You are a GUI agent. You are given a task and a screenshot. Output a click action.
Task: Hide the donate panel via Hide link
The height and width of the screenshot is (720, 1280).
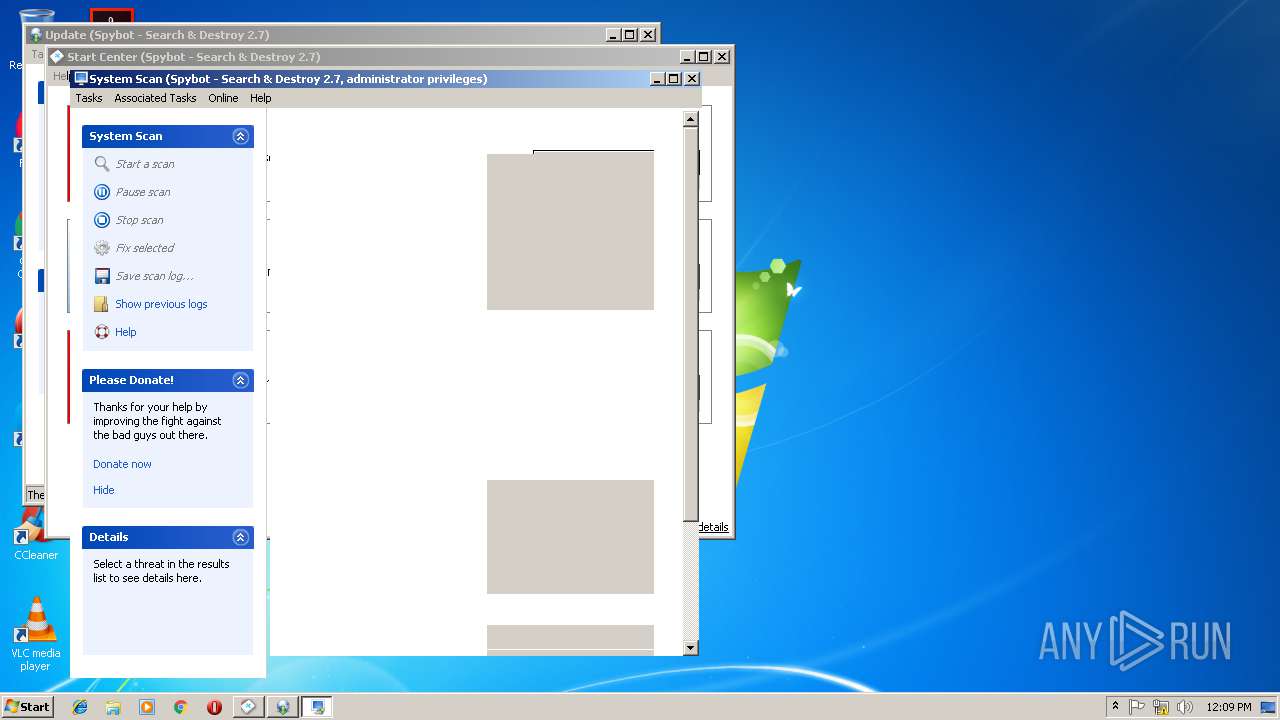click(104, 490)
